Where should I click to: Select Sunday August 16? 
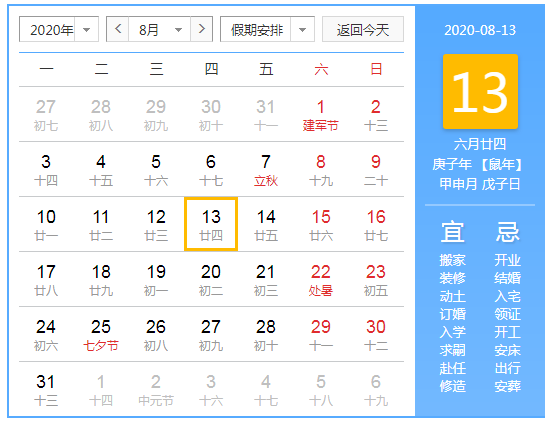(376, 224)
